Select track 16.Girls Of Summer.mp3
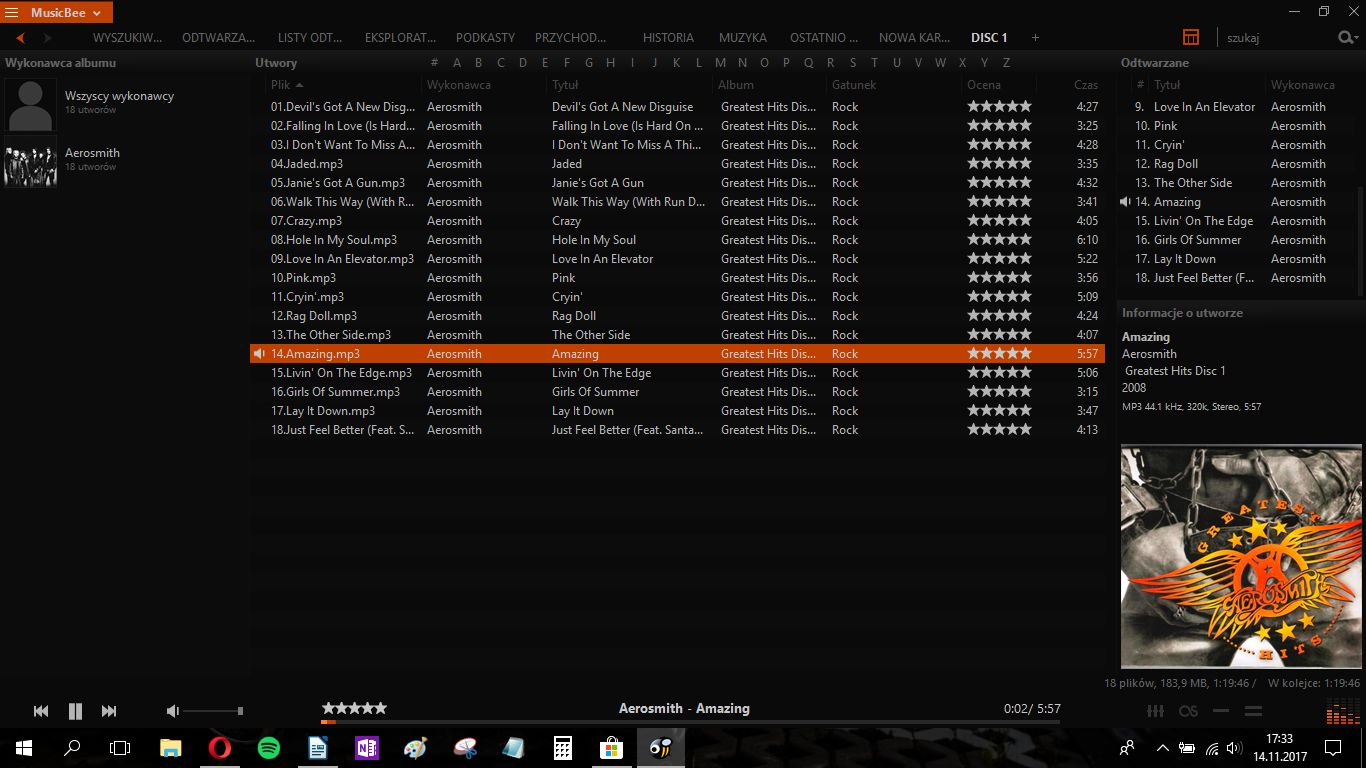The height and width of the screenshot is (768, 1366). coord(677,392)
